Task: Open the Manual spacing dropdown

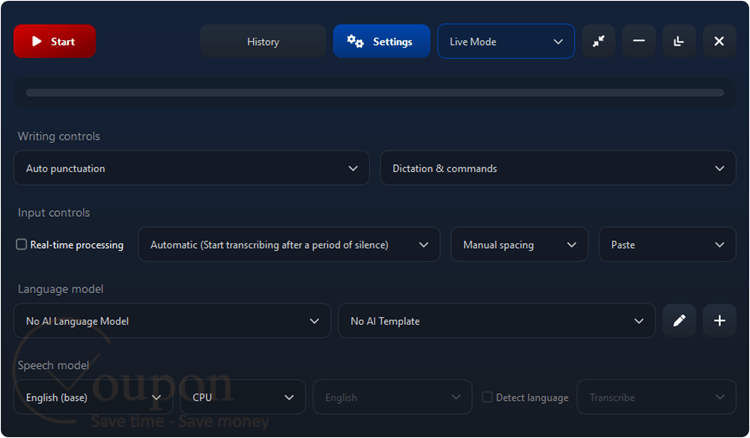Action: pos(519,244)
